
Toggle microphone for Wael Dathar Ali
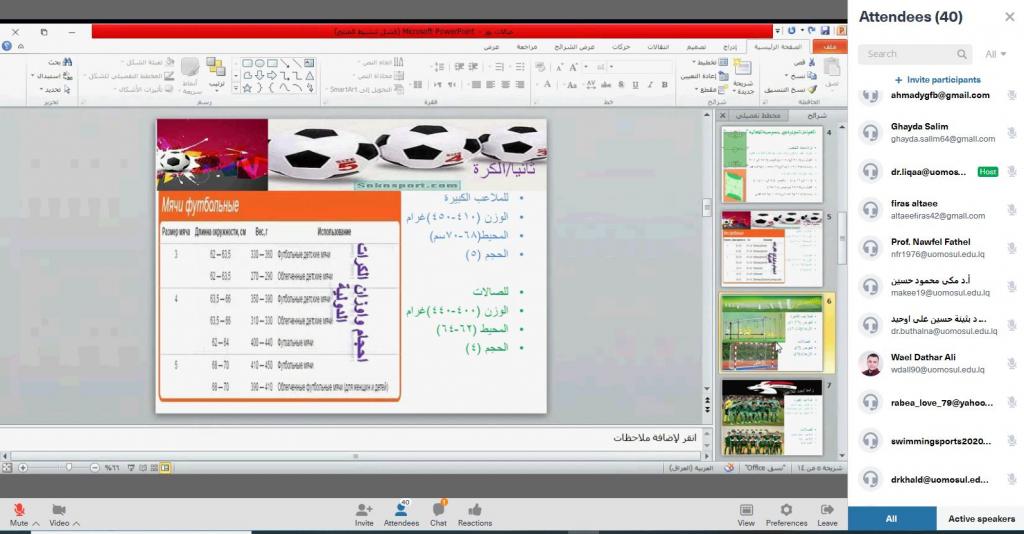click(1011, 363)
